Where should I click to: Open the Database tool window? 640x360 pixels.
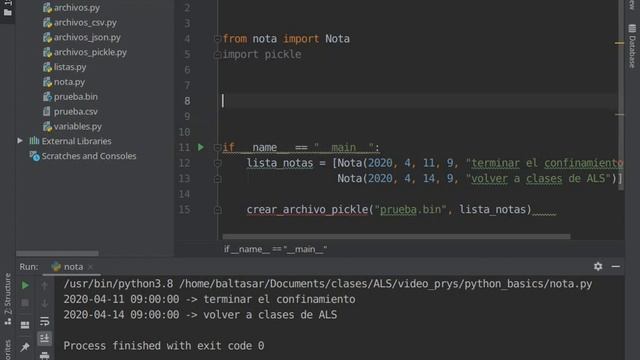[632, 46]
